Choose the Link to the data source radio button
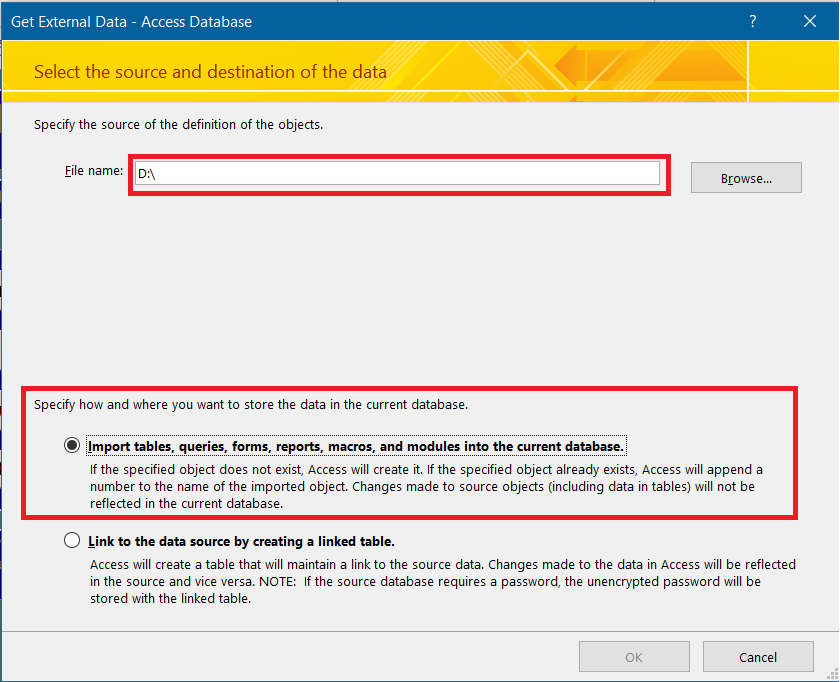The width and height of the screenshot is (840, 682). point(72,540)
